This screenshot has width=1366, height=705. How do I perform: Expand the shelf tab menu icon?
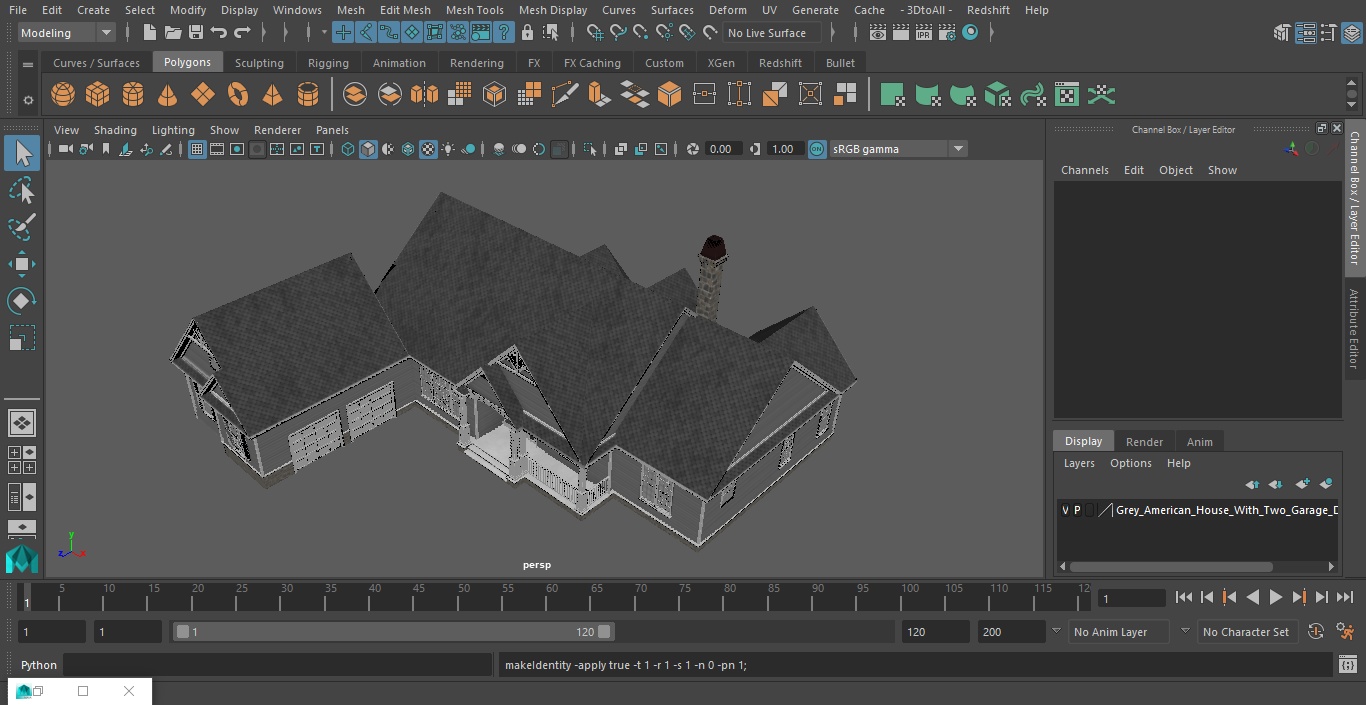pos(28,64)
